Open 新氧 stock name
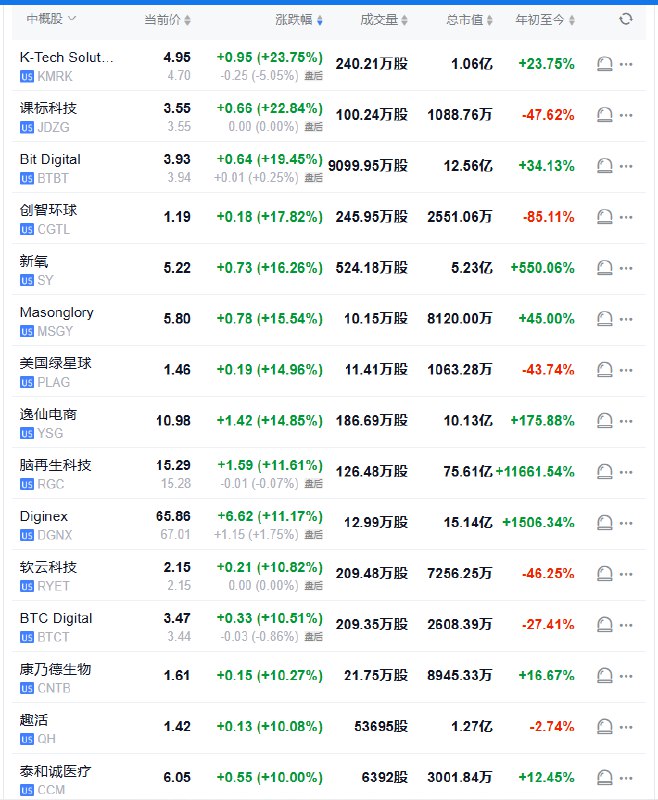 click(34, 261)
